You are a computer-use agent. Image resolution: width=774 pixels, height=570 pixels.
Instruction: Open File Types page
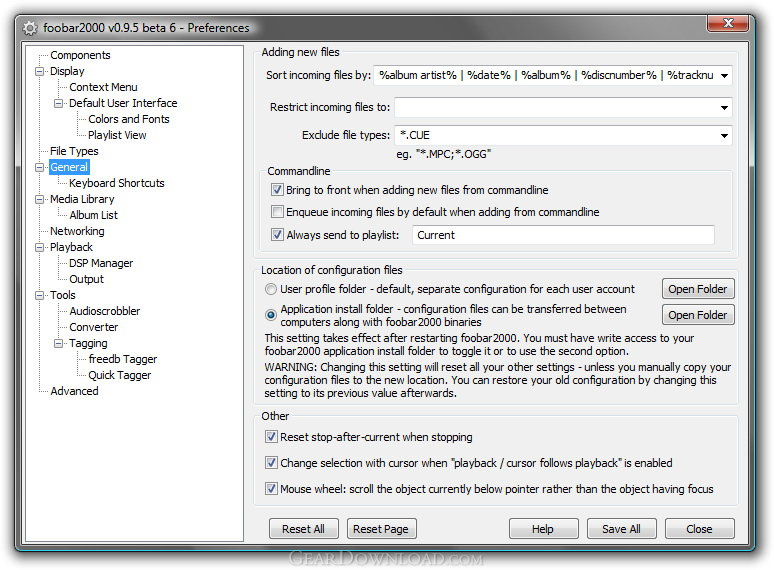coord(74,151)
